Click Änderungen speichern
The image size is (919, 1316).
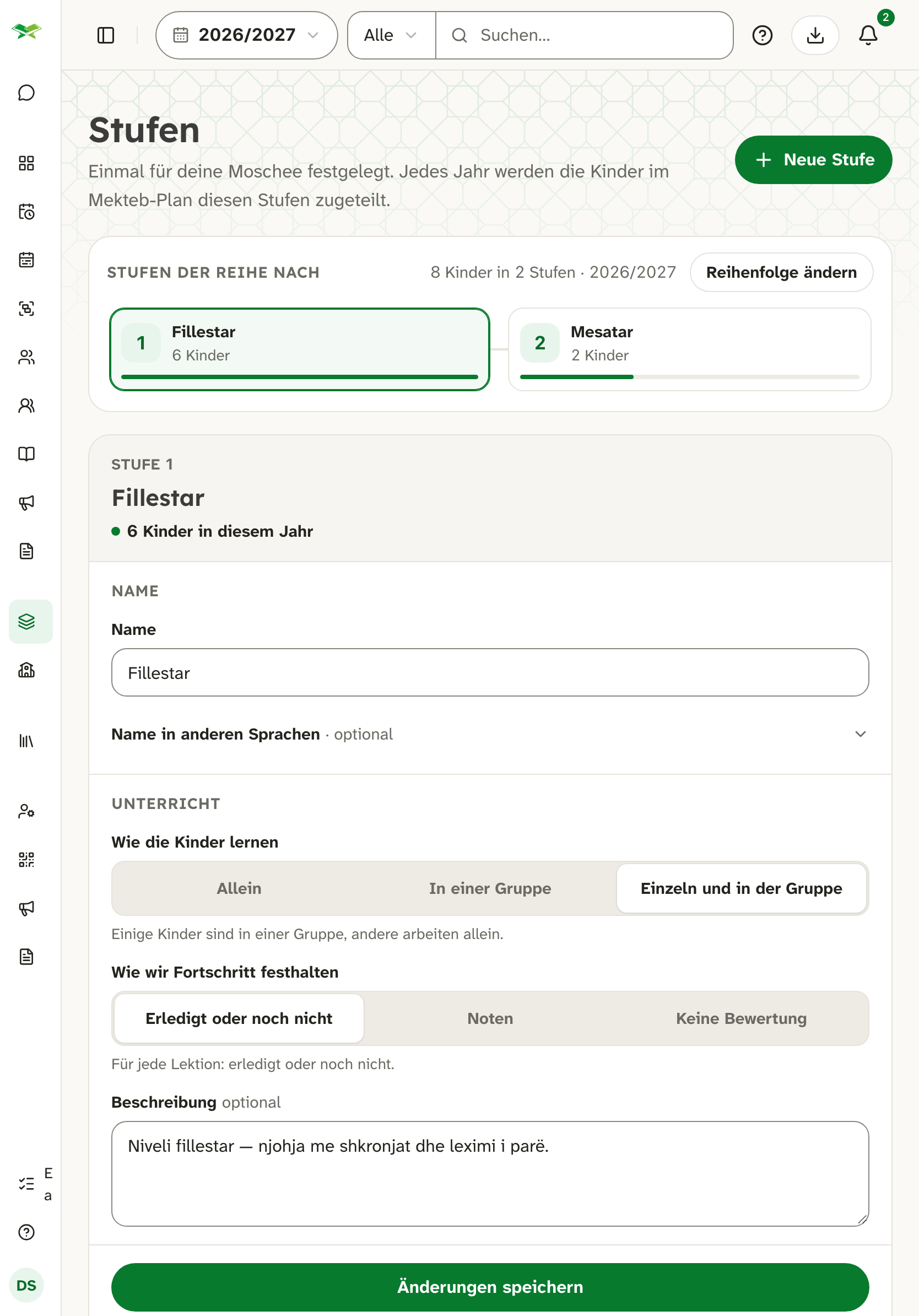(490, 1287)
